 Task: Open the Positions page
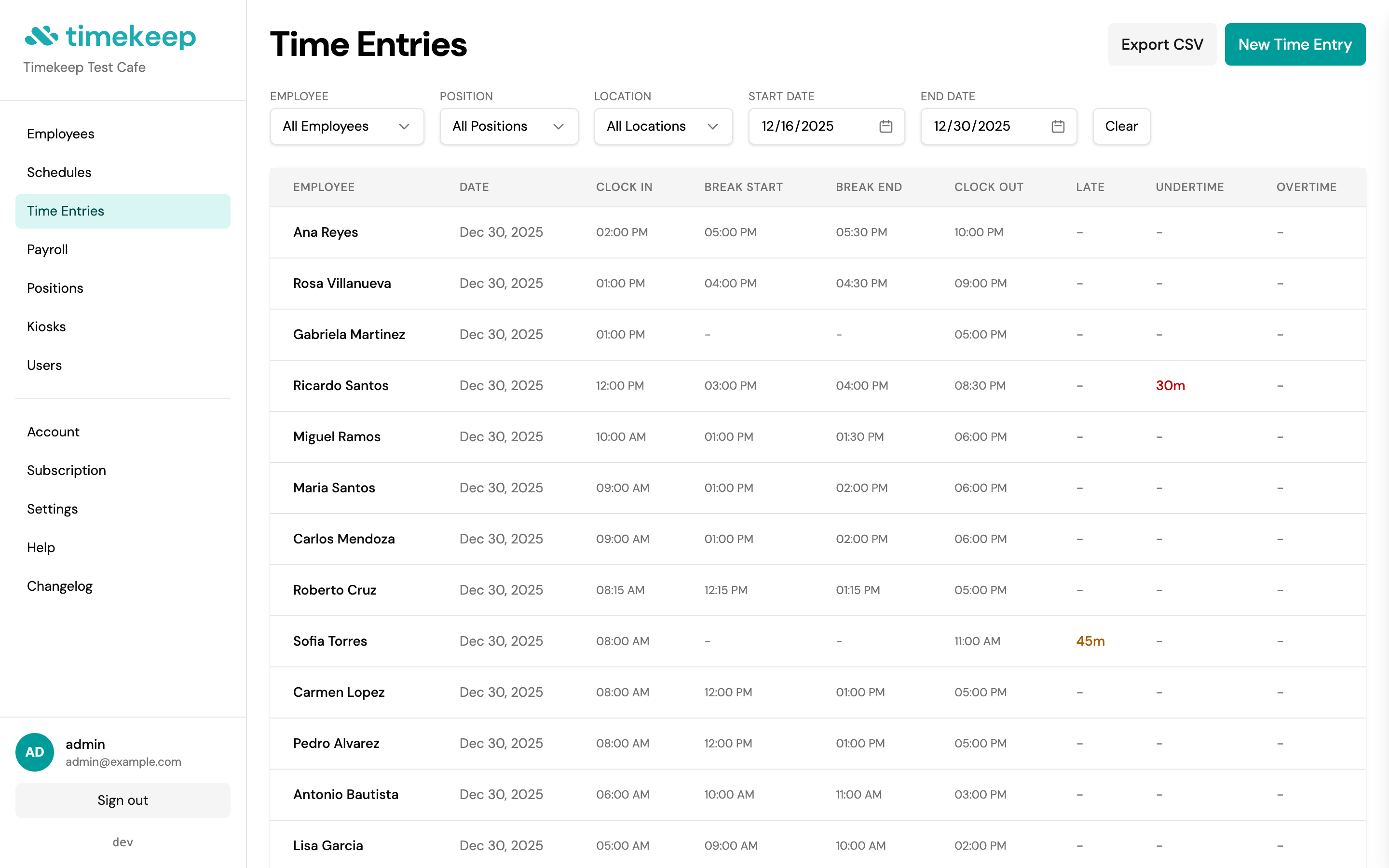(x=55, y=287)
